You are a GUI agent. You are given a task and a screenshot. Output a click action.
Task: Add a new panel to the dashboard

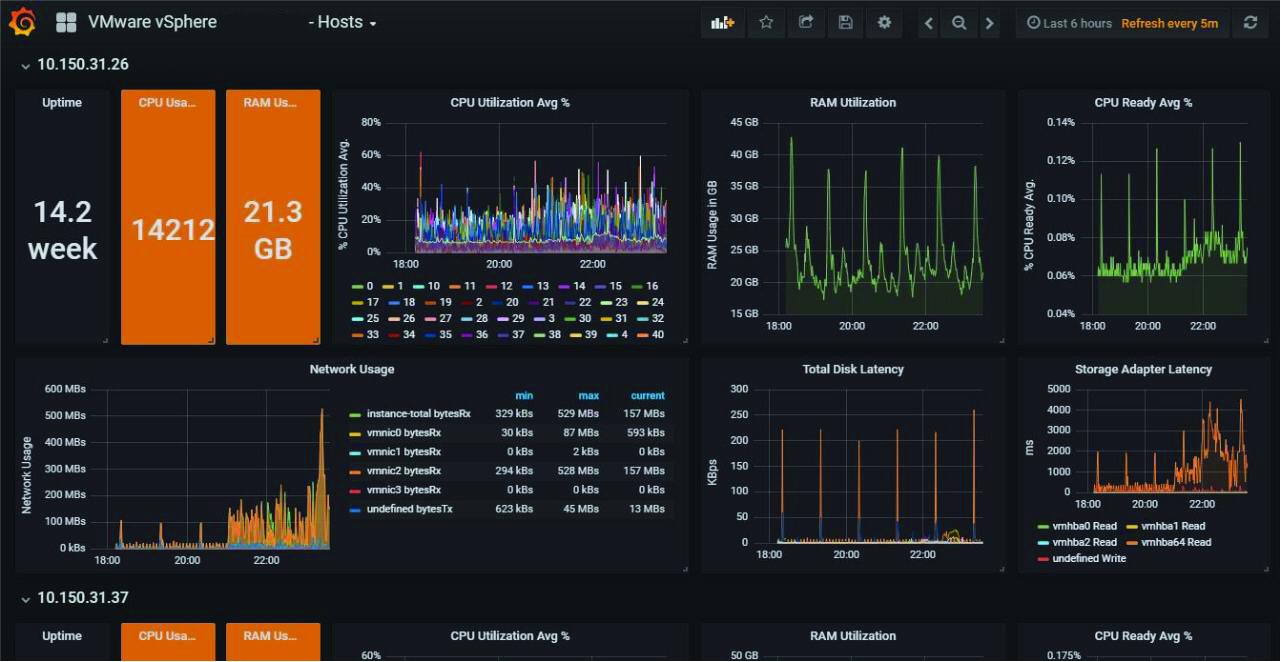[722, 23]
